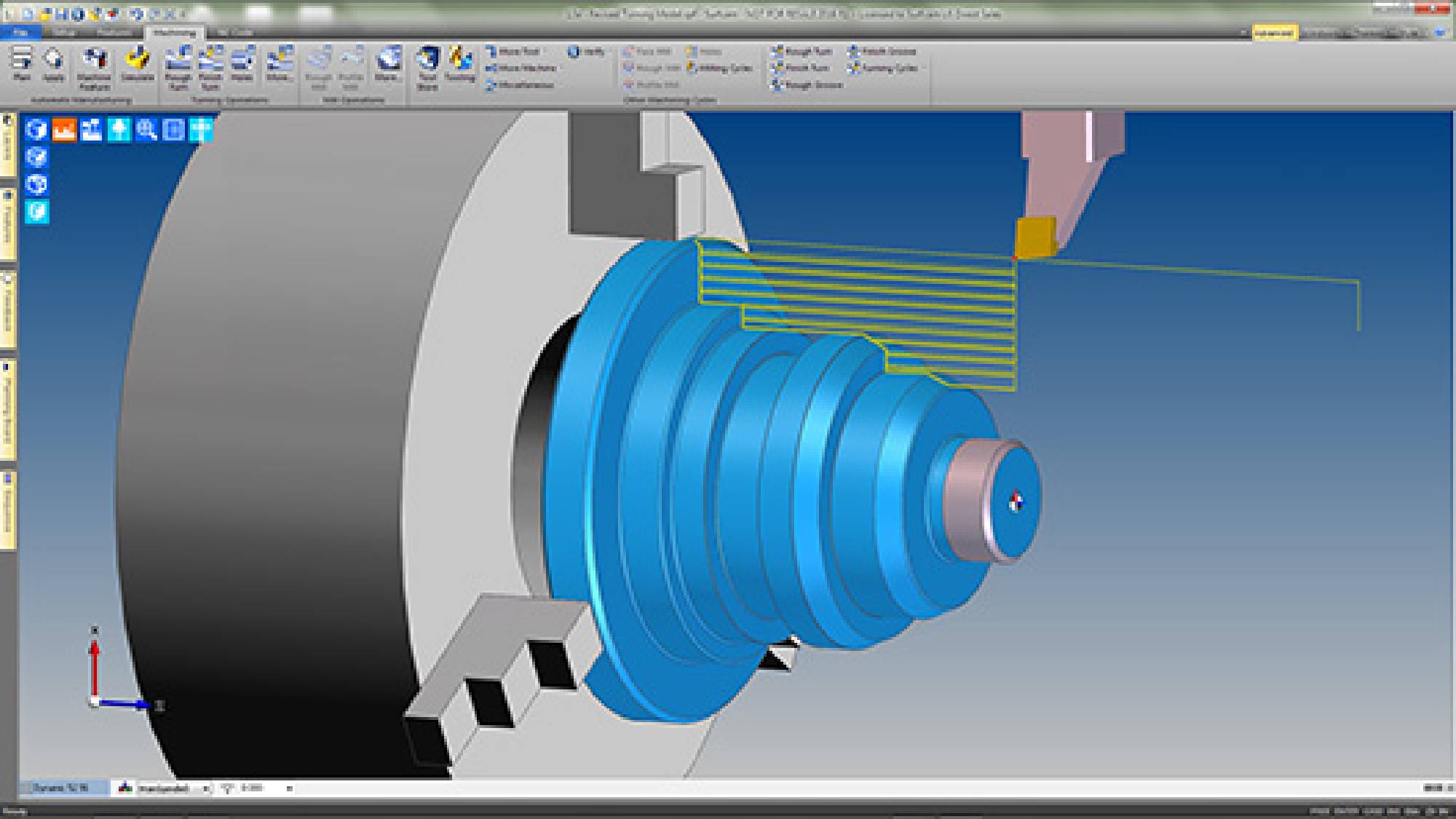Toggle cyan highlighted cube icon in left column
1456x819 pixels.
point(36,212)
